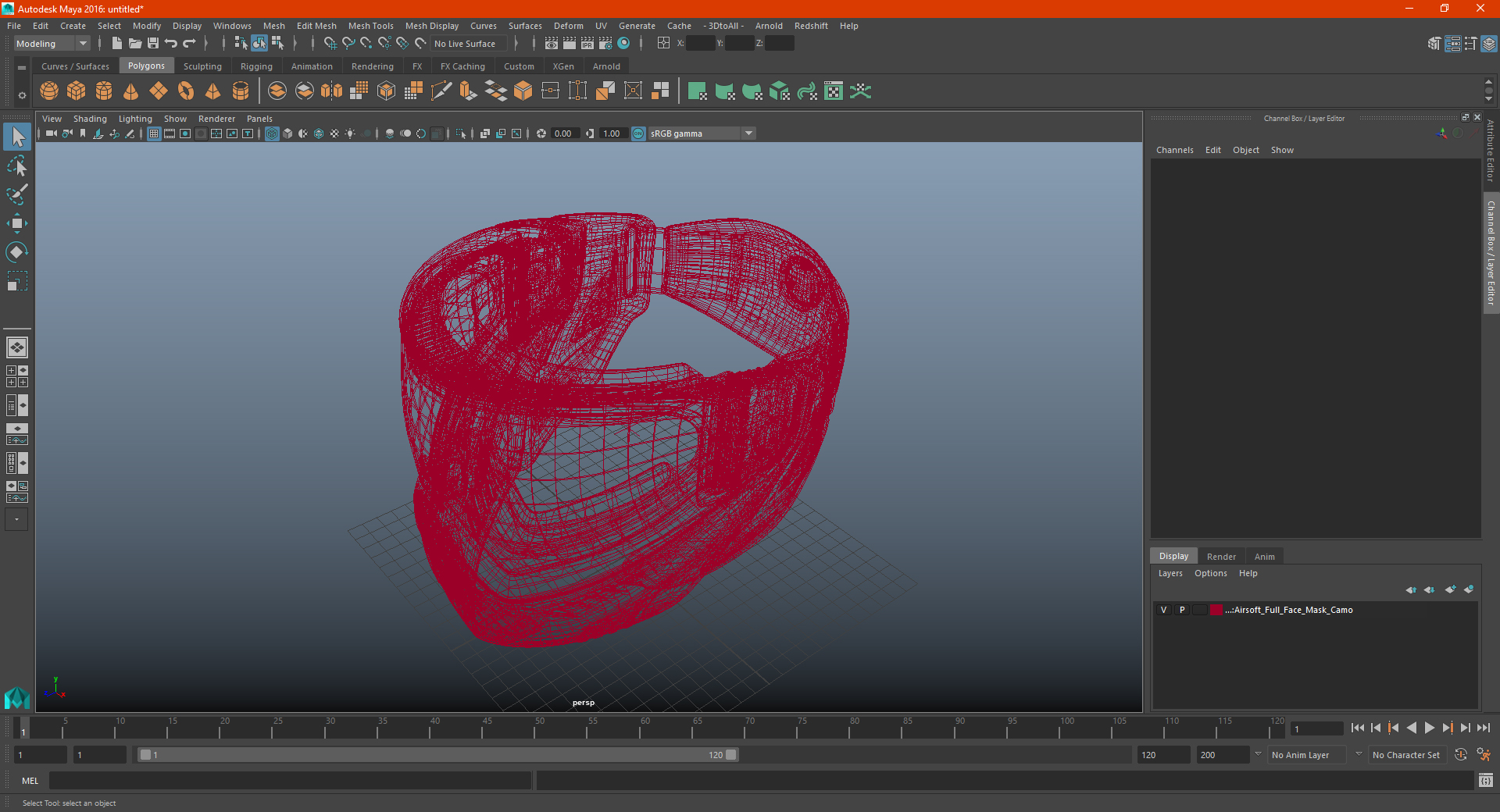Open the sRGB gamma view transform dropdown

[x=702, y=134]
